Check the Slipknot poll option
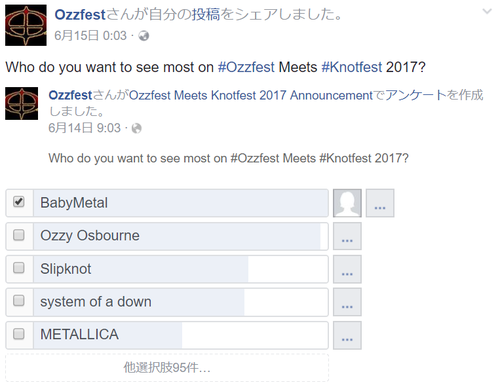Image resolution: width=500 pixels, height=391 pixels. pyautogui.click(x=19, y=267)
